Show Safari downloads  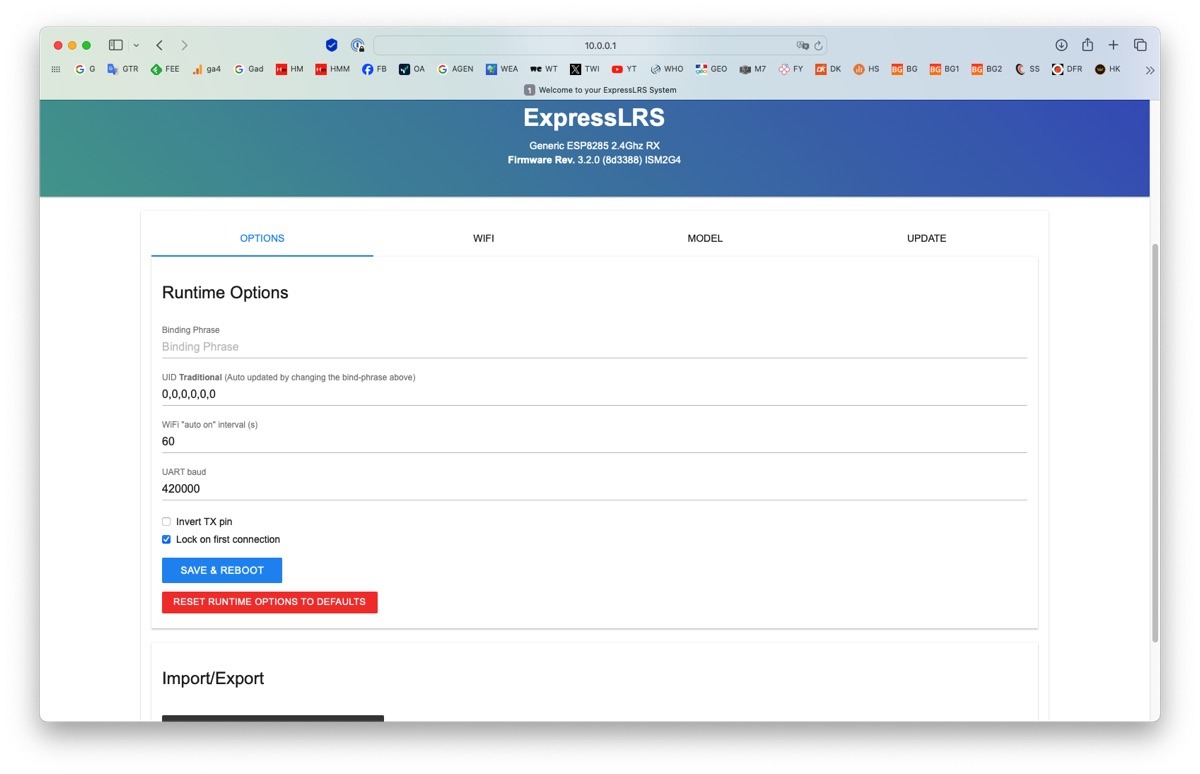pos(1061,45)
